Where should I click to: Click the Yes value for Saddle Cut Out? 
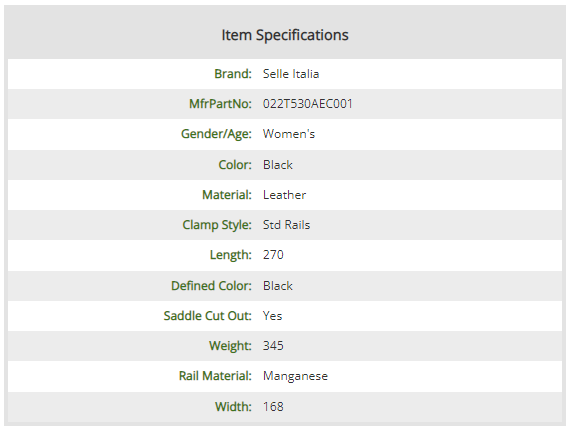click(x=272, y=316)
